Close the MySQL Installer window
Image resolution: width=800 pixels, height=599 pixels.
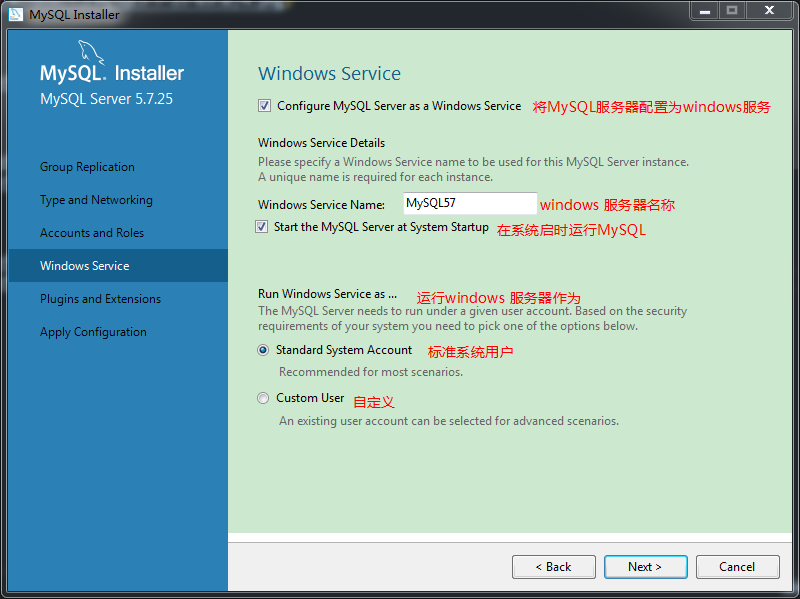tap(768, 11)
